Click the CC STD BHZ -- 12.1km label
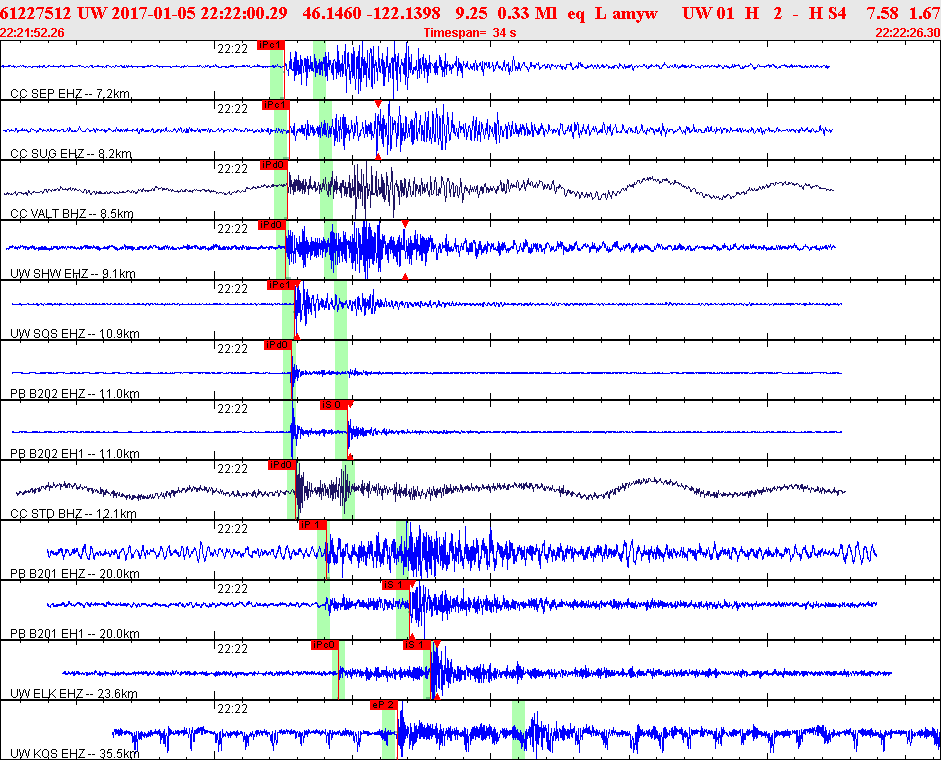Screen dimensions: 941x760 (74, 514)
